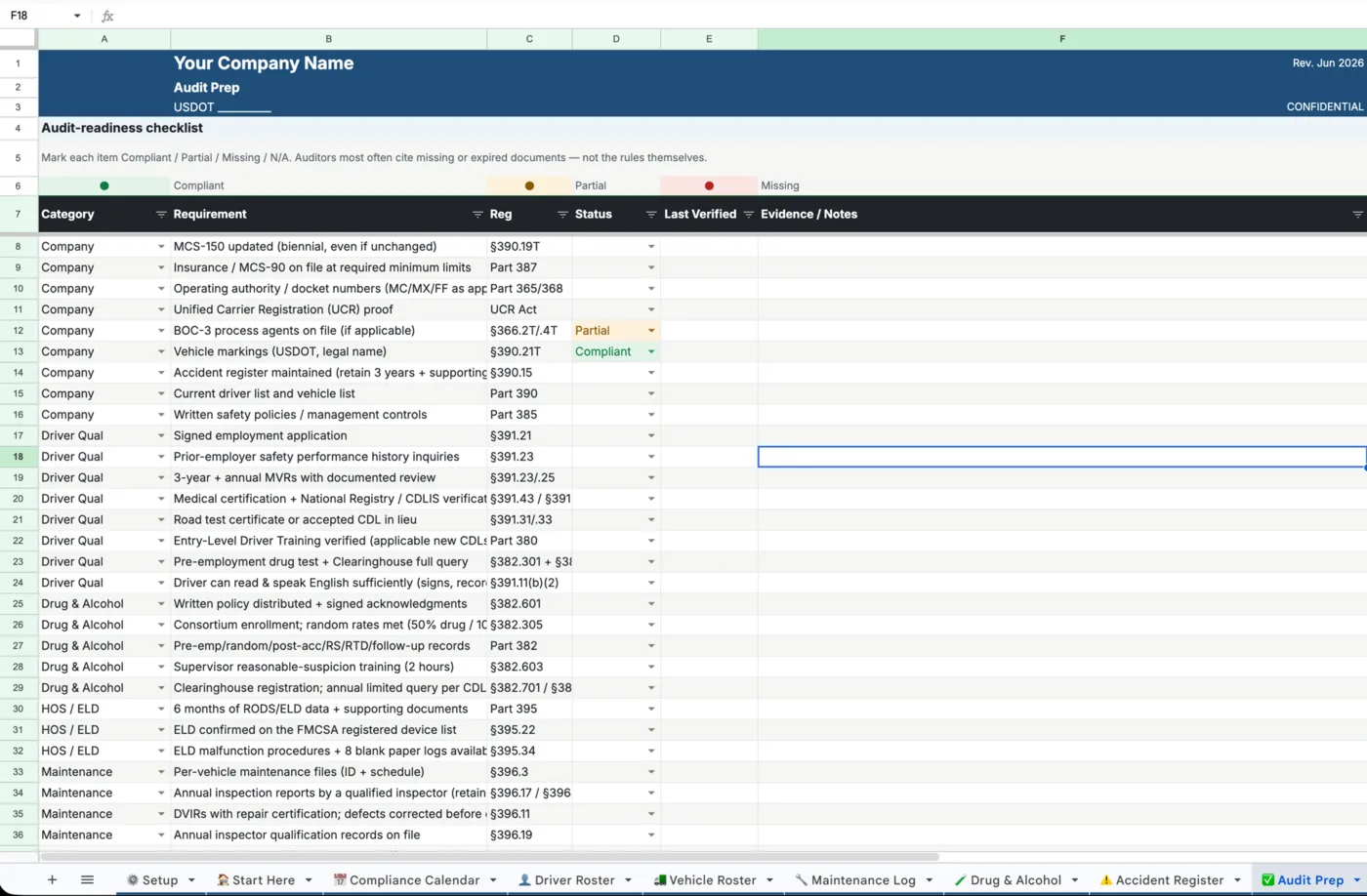Open Status dropdown for Signed employment application
This screenshot has width=1367, height=896.
point(651,436)
